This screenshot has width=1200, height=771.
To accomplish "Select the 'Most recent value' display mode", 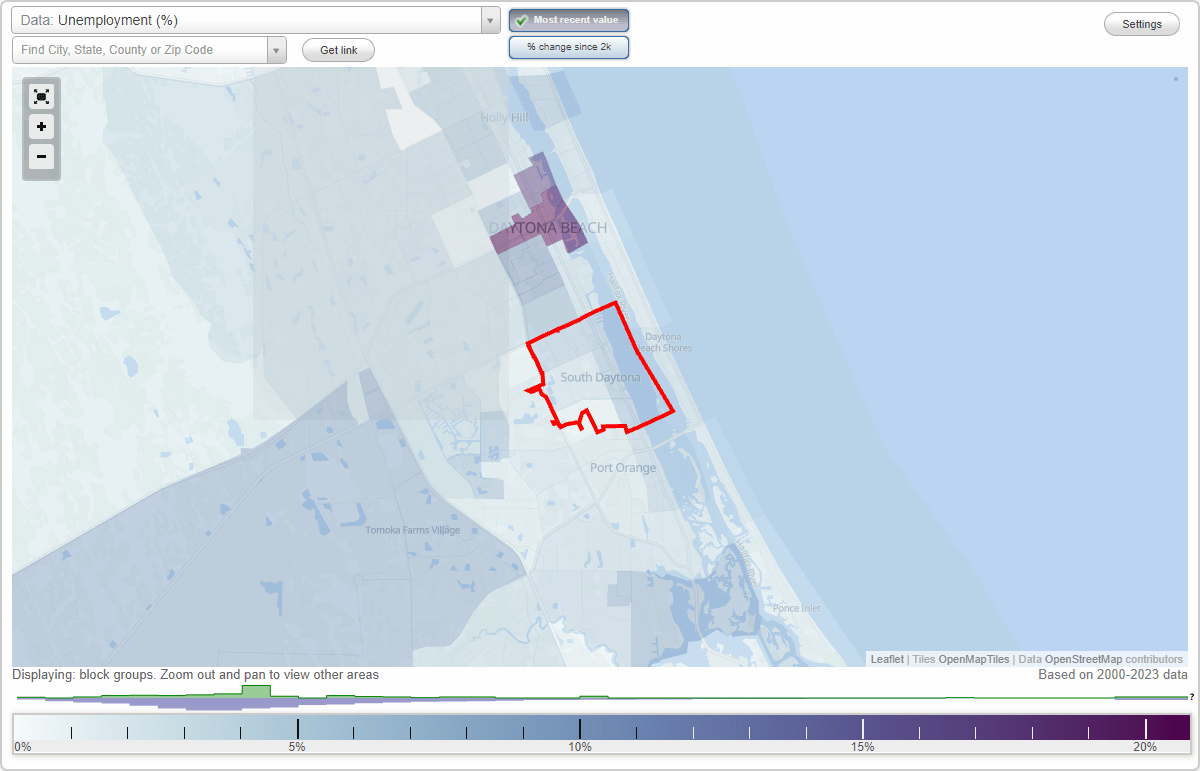I will (x=568, y=19).
